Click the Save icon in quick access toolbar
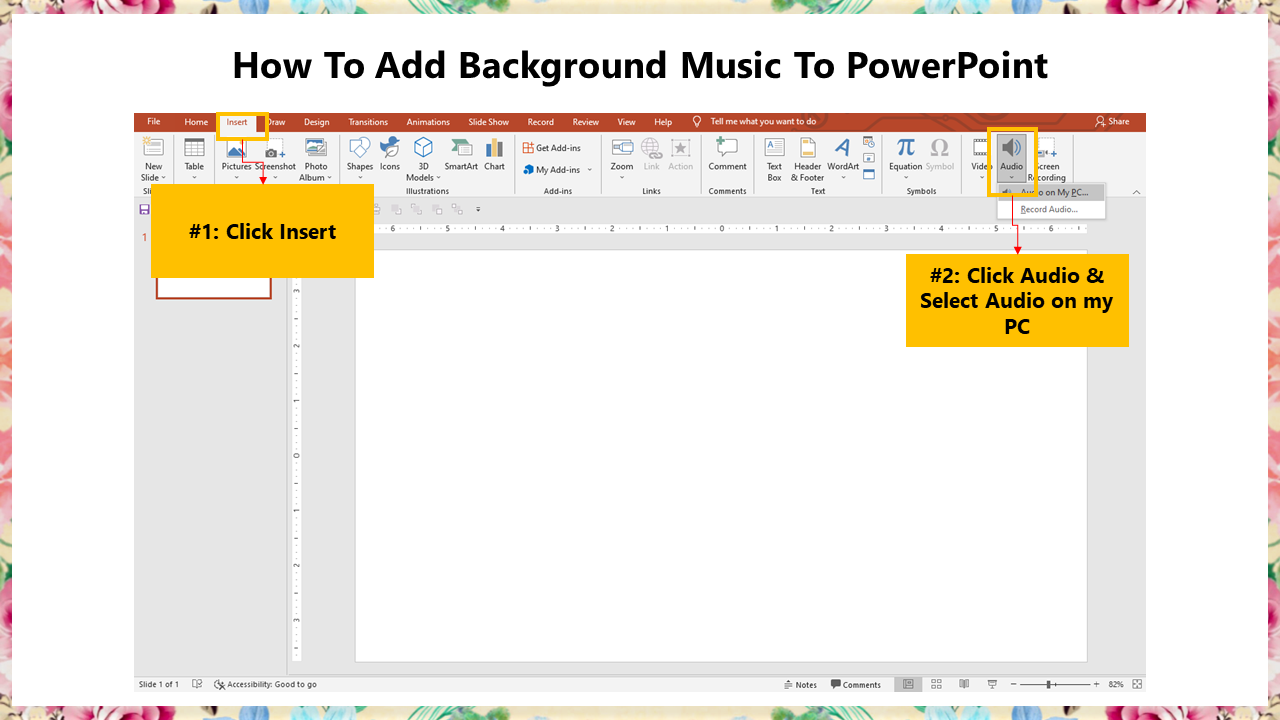1280x720 pixels. (x=145, y=209)
